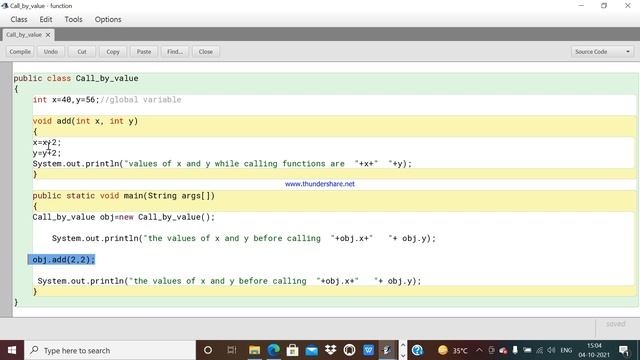Open the Class menu
This screenshot has height=360, width=640.
19,19
